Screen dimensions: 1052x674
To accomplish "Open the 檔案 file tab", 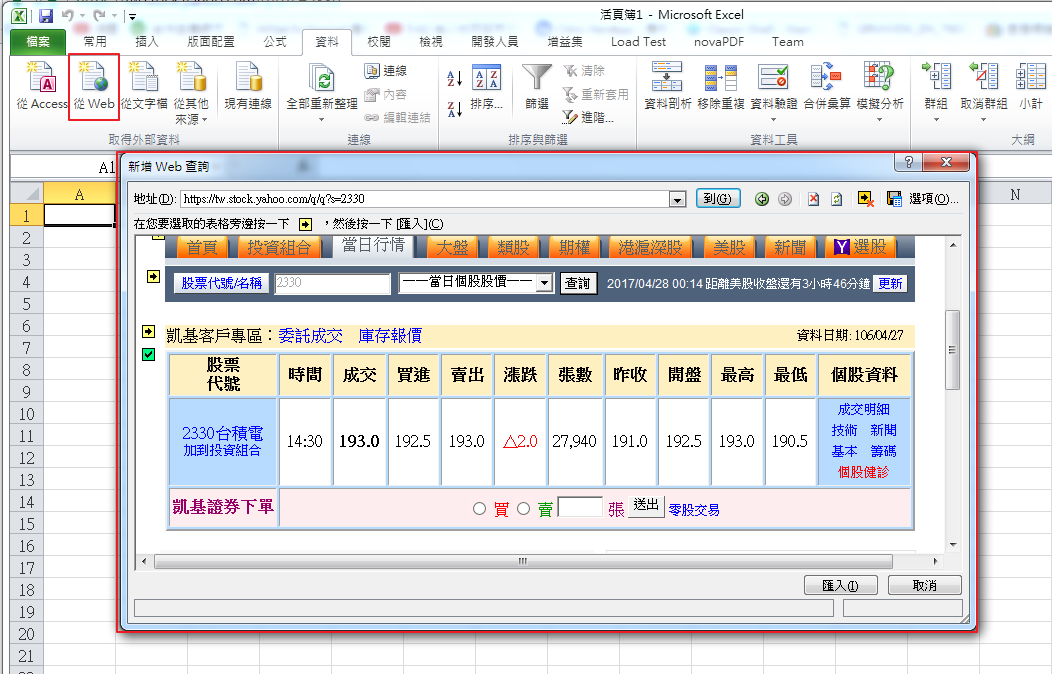I will tap(38, 42).
